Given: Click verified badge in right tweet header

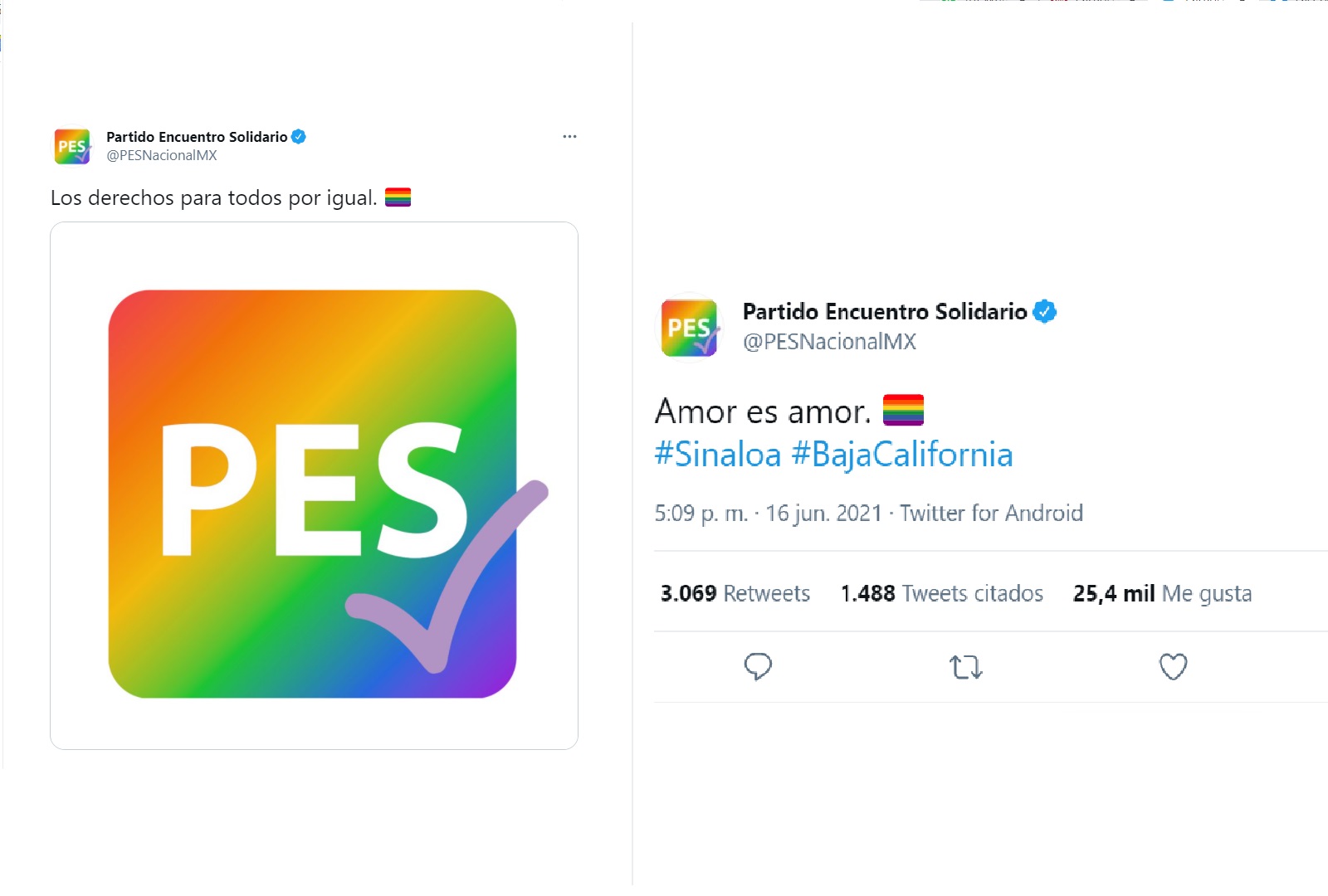Looking at the screenshot, I should click(x=1044, y=312).
